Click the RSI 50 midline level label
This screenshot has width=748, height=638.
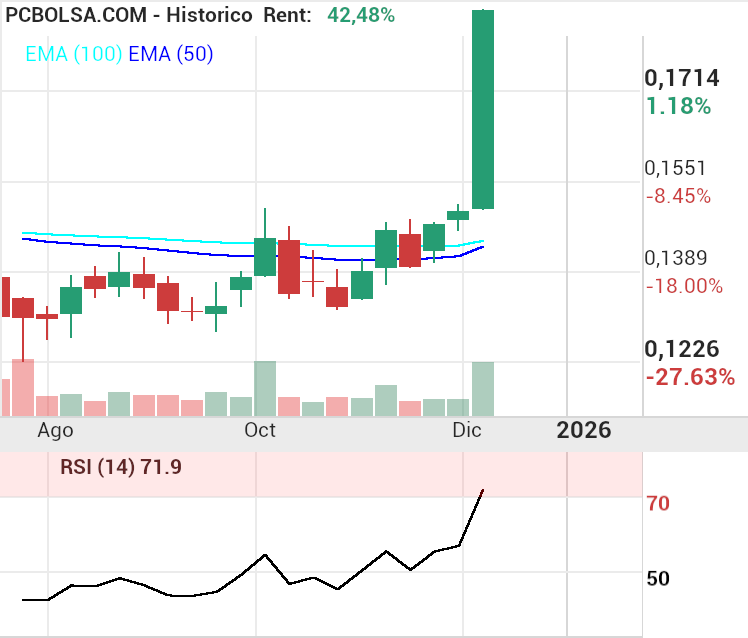coord(658,579)
